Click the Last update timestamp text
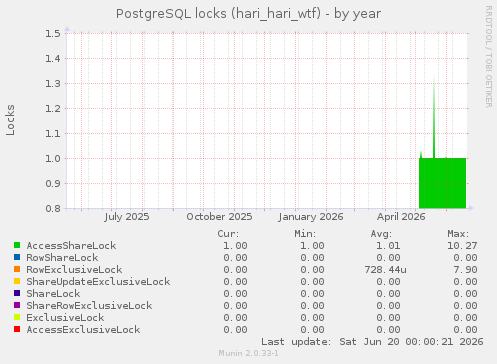This screenshot has height=364, width=497. 372,342
